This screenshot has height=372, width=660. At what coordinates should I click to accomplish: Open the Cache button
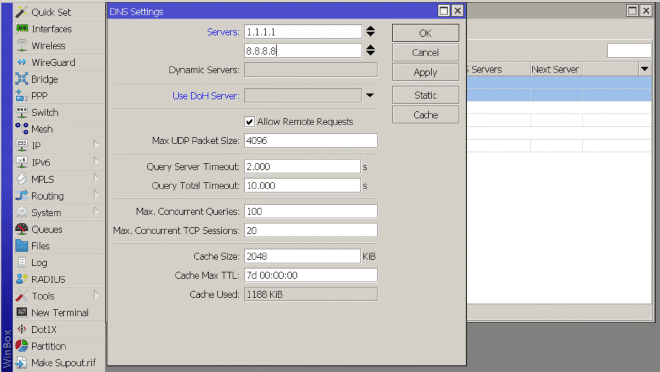(425, 114)
